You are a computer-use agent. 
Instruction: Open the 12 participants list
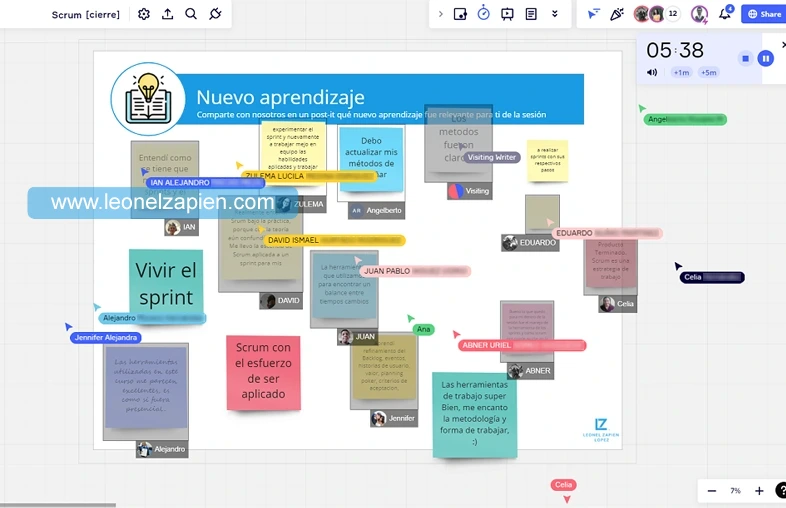click(x=672, y=14)
